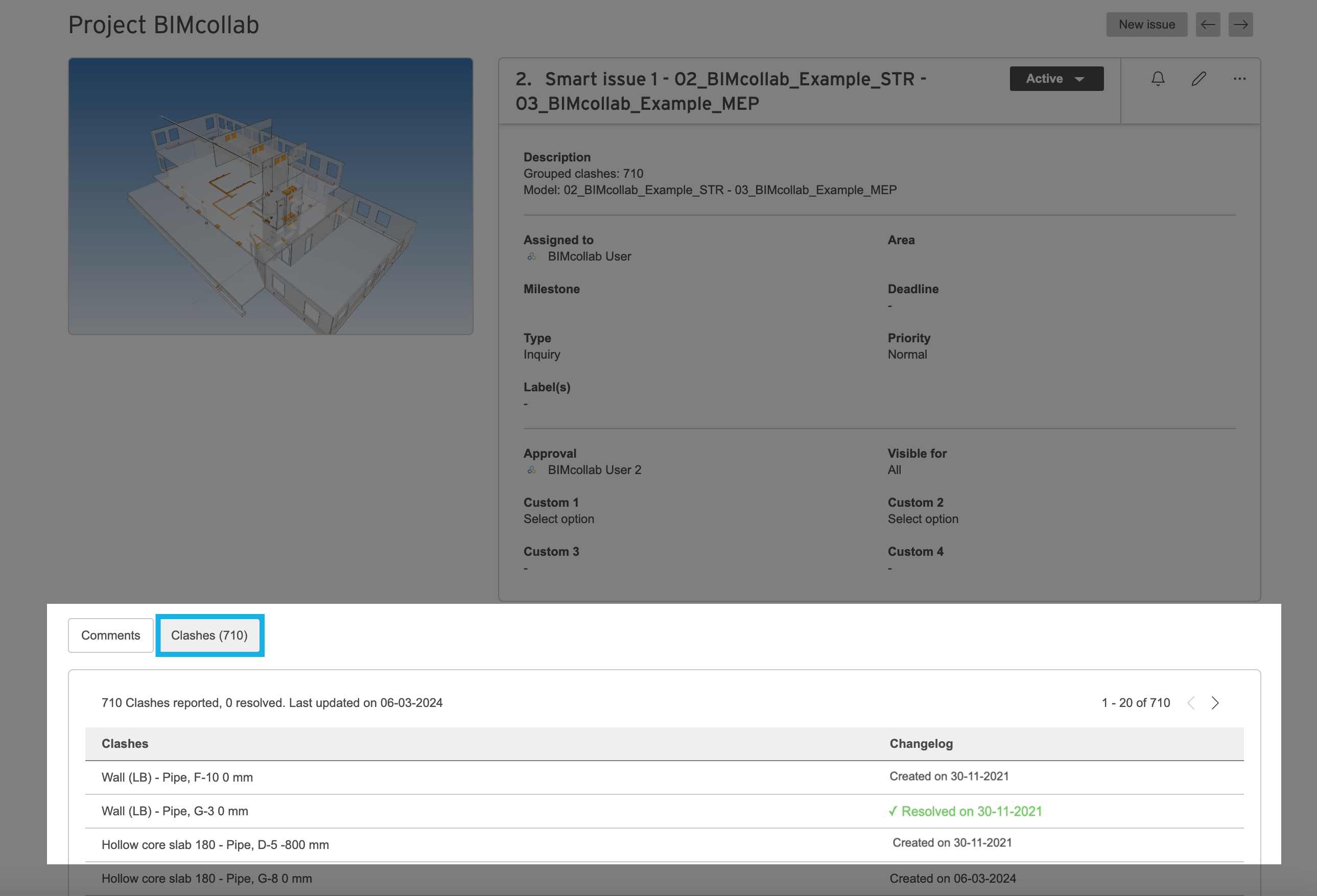Click the Inquiry type value
The image size is (1317, 896).
(x=542, y=354)
